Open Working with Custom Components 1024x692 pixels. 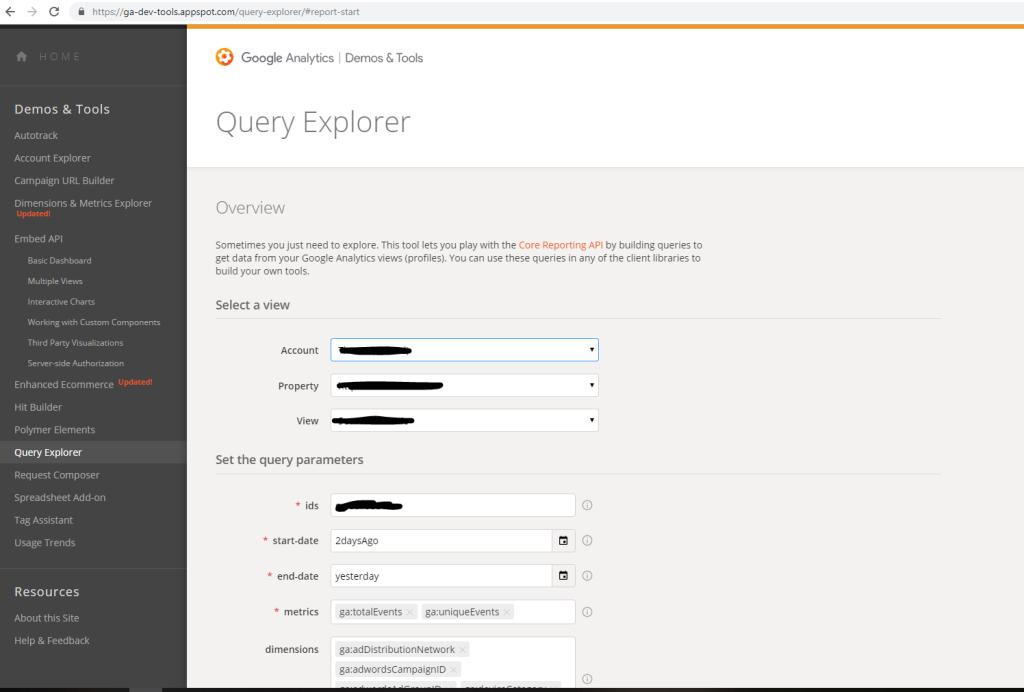93,322
